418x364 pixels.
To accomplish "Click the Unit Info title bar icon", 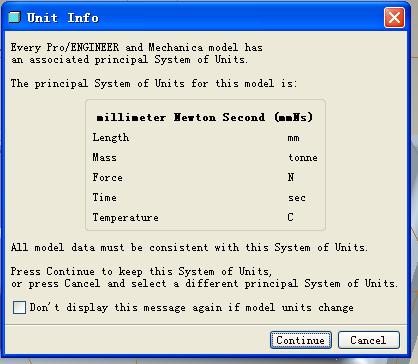I will tap(14, 17).
